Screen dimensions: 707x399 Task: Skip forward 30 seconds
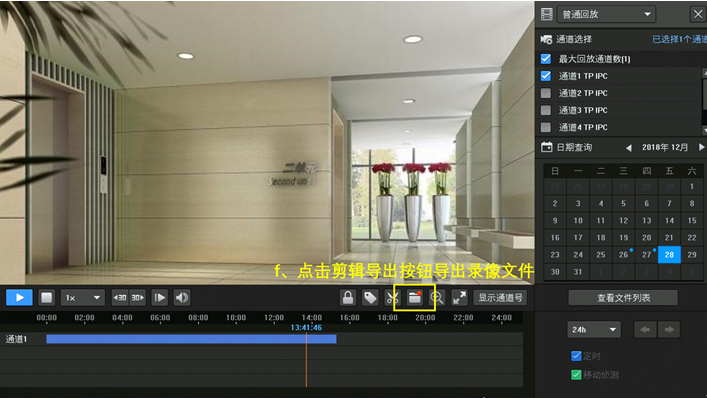138,298
